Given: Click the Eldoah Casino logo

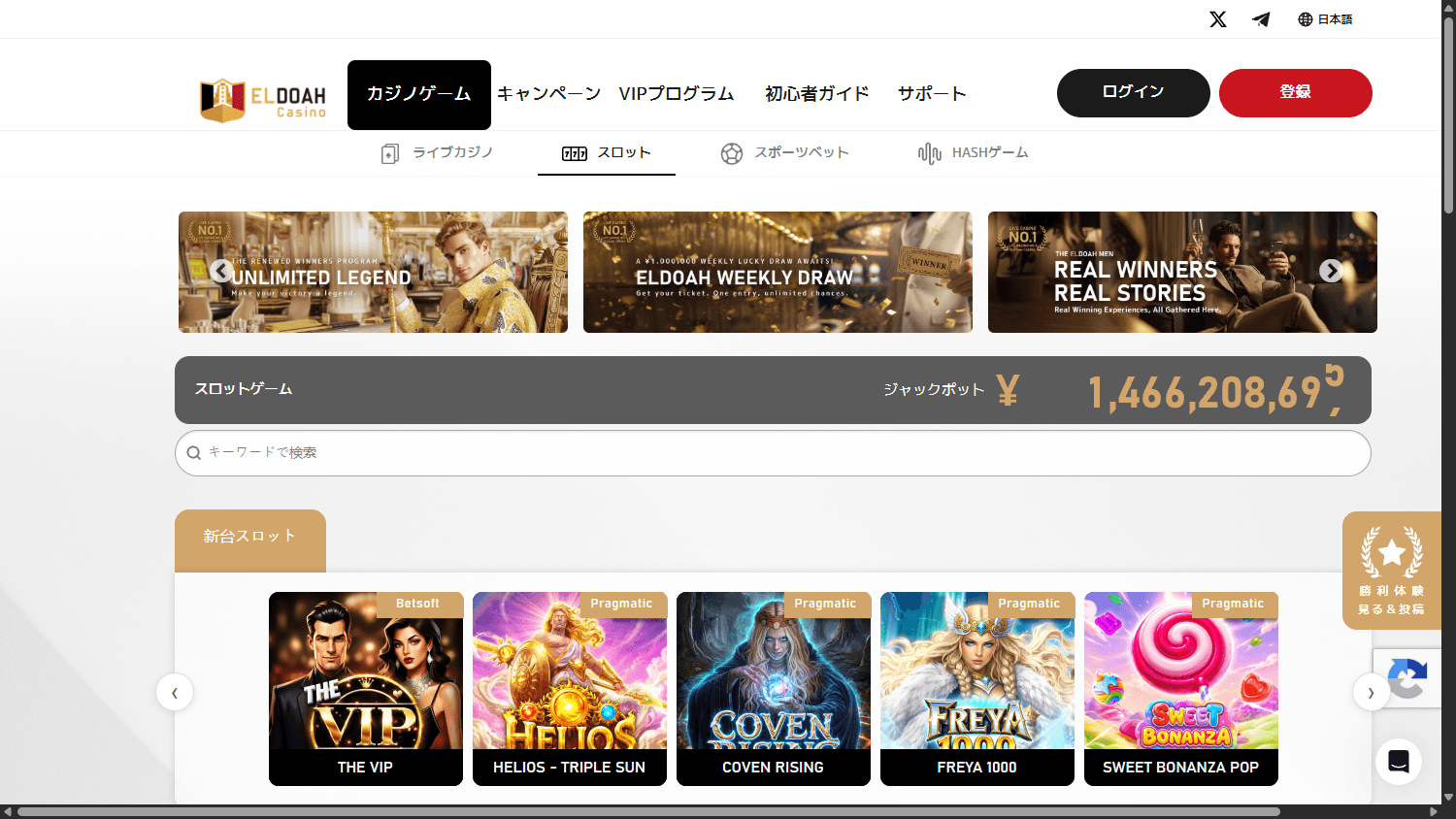Looking at the screenshot, I should click(263, 100).
